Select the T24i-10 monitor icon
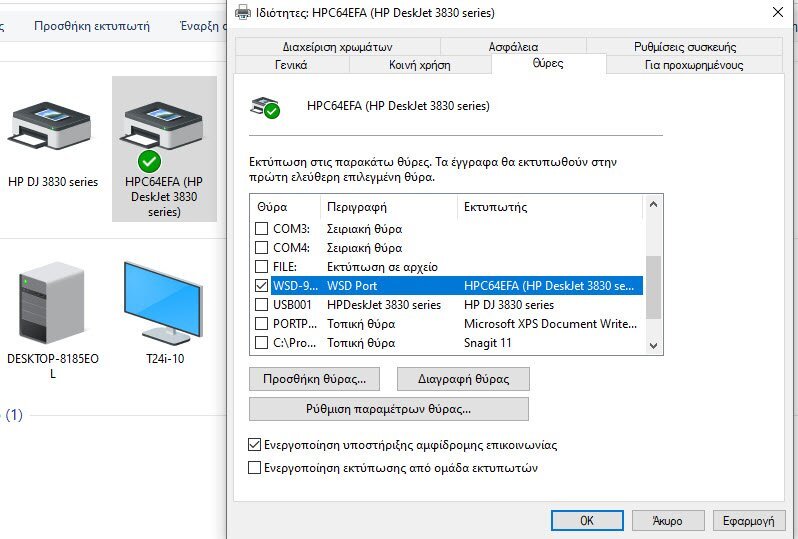The width and height of the screenshot is (798, 539). pos(164,304)
